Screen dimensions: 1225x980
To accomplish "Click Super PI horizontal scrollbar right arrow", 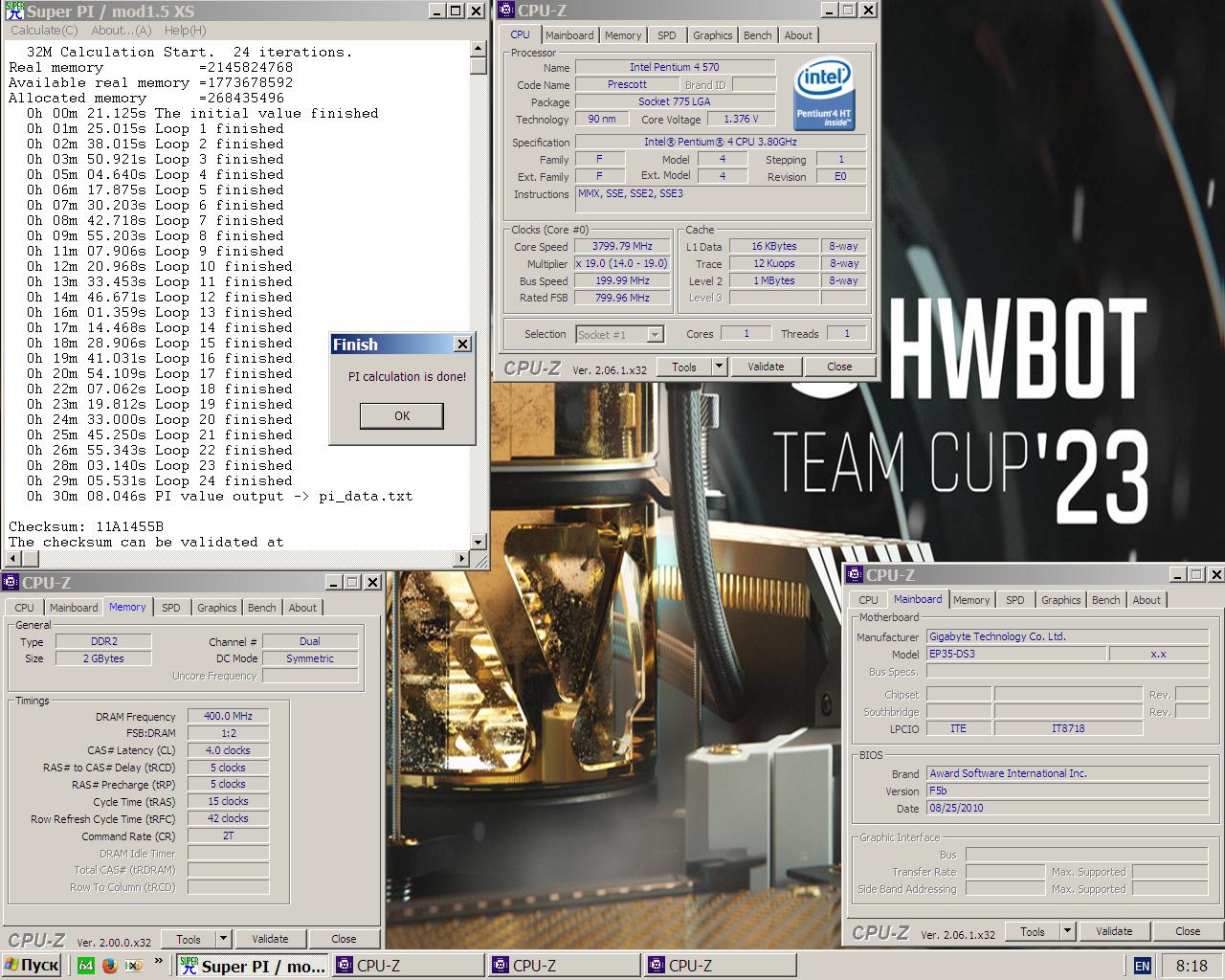I will [463, 557].
